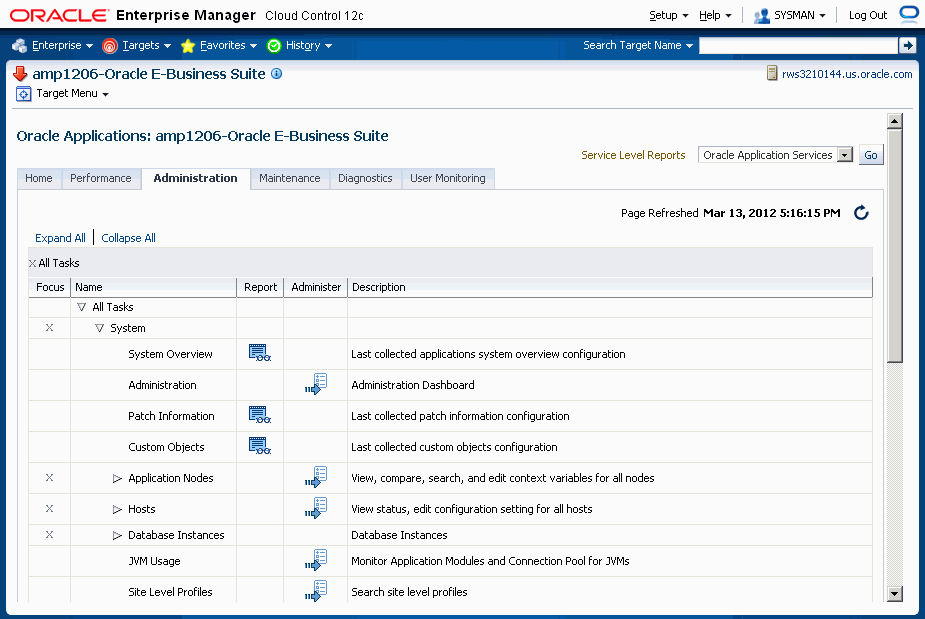Click the Target Menu icon

tap(23, 94)
